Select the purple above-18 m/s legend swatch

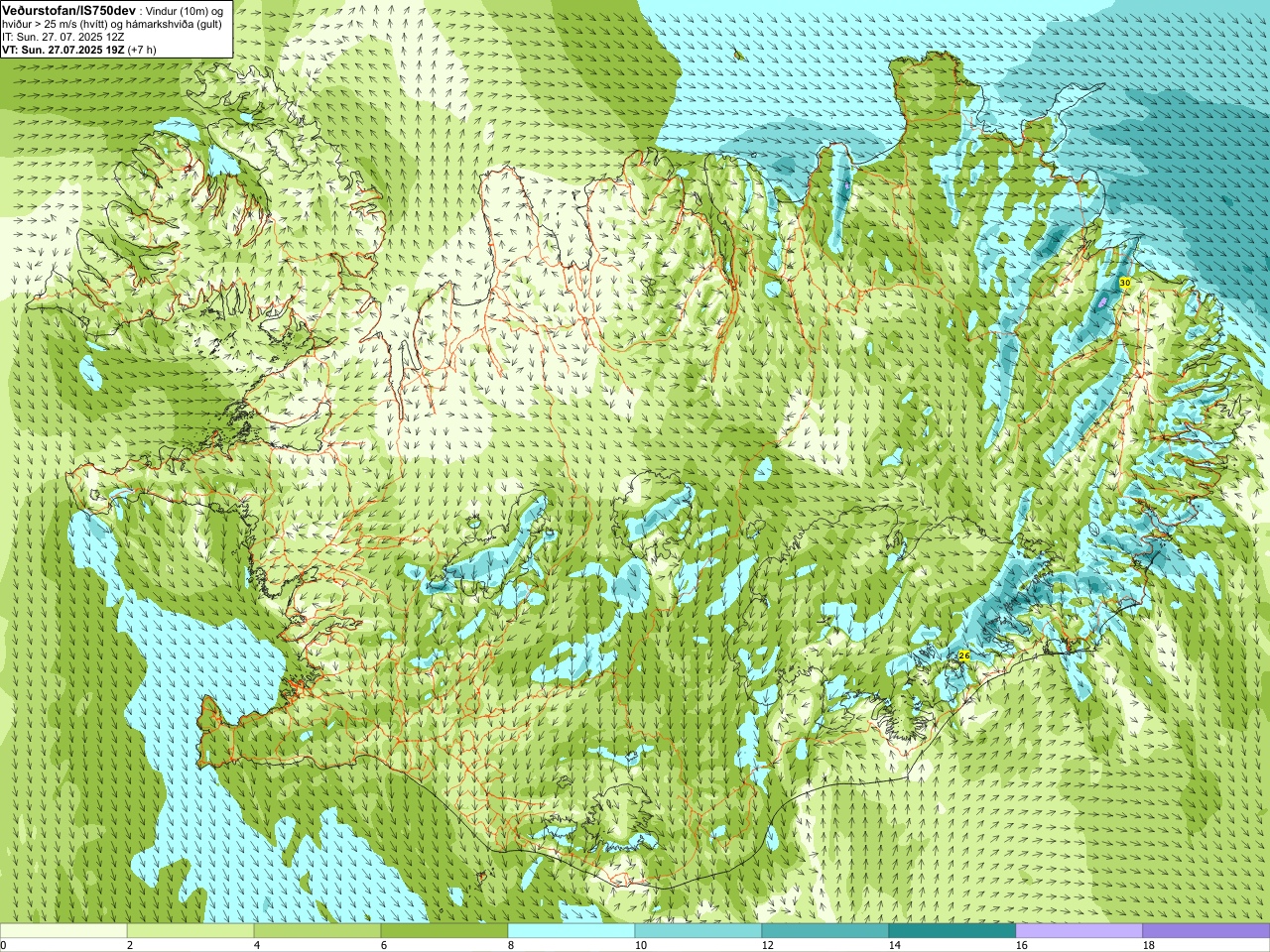click(1206, 931)
